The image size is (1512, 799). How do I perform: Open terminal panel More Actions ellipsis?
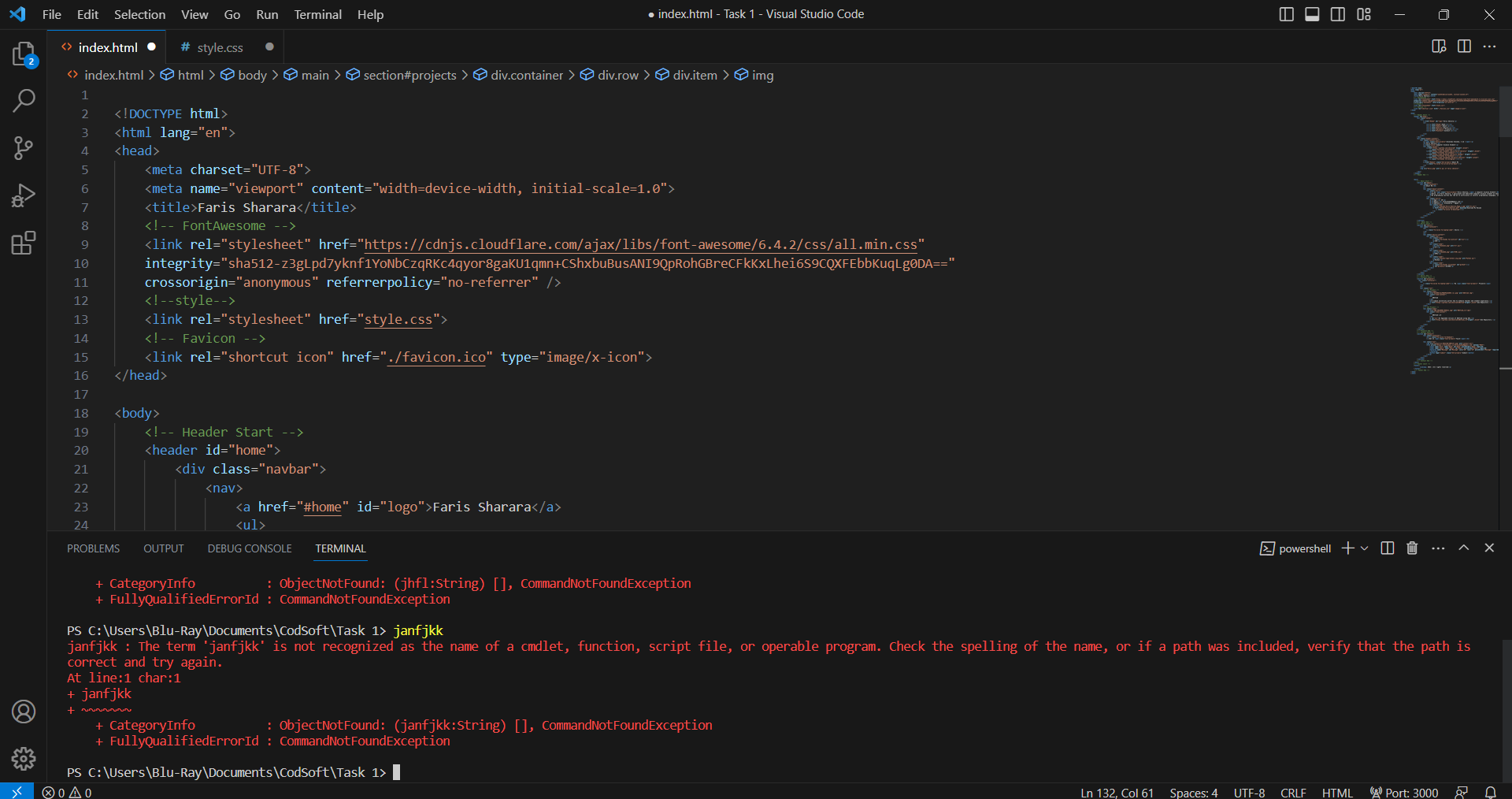pos(1438,548)
